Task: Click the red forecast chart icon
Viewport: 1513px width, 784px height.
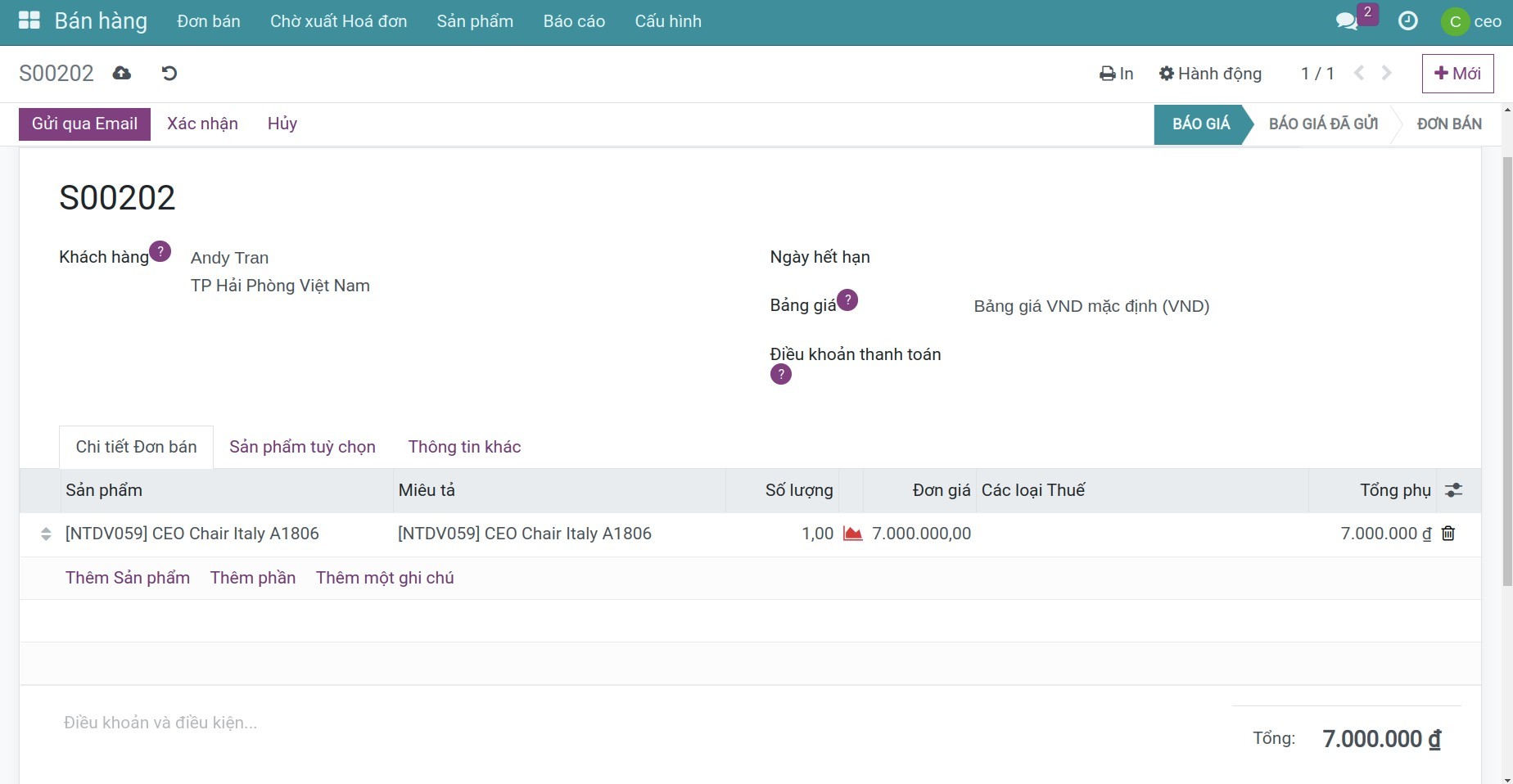Action: [852, 534]
